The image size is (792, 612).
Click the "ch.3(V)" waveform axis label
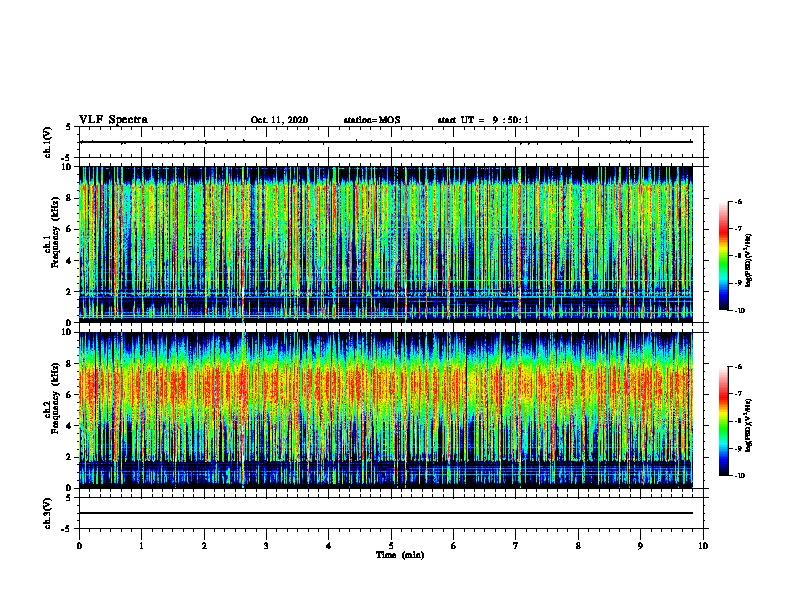(x=47, y=513)
